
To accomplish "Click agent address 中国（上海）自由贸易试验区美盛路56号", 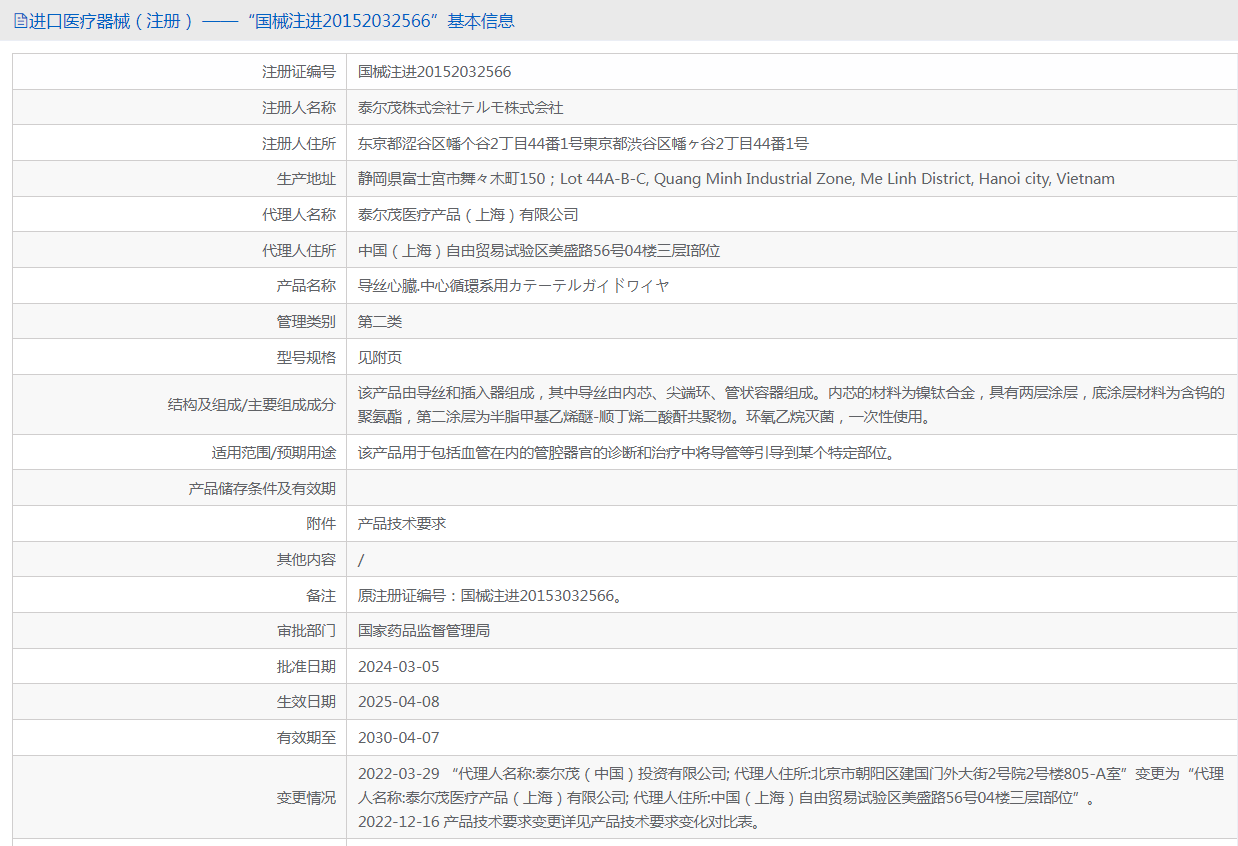I will [x=539, y=250].
